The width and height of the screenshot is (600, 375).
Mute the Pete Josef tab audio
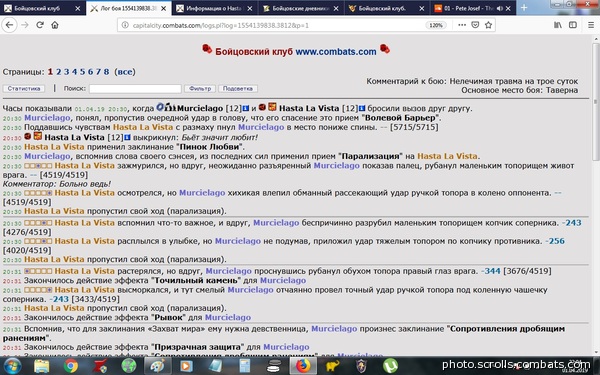[500, 8]
